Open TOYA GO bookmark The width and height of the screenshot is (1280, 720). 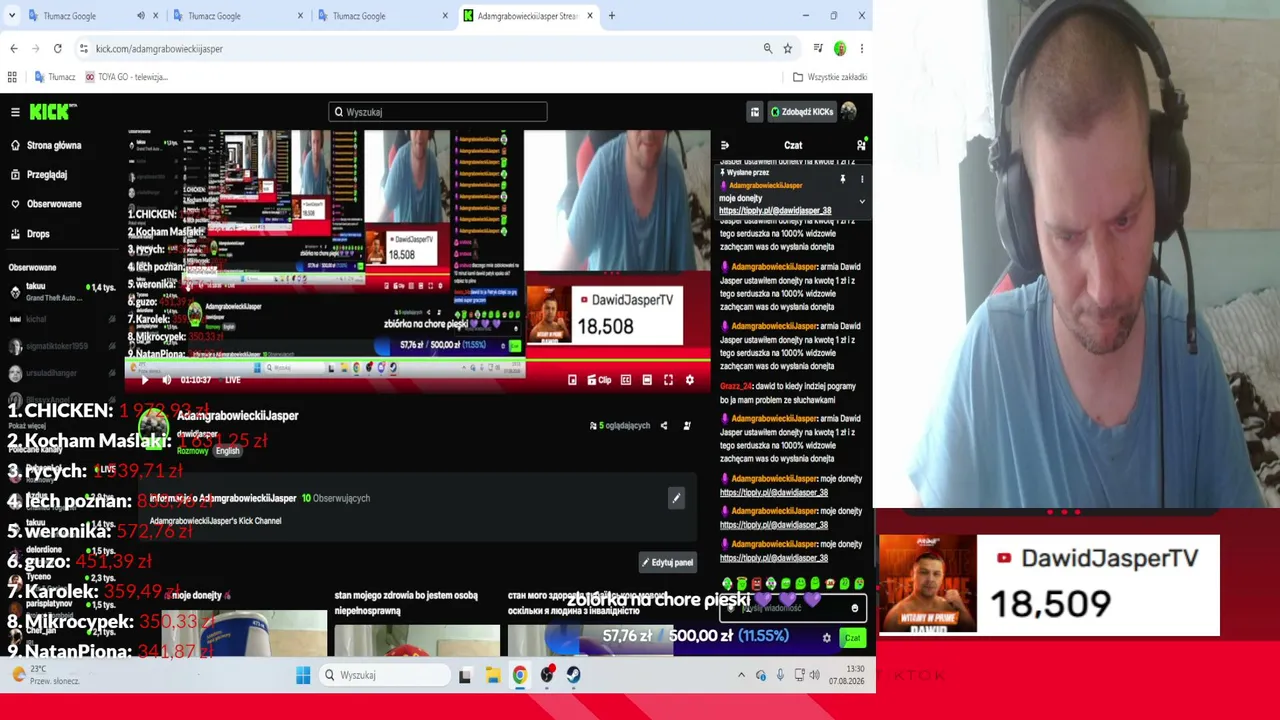click(127, 77)
